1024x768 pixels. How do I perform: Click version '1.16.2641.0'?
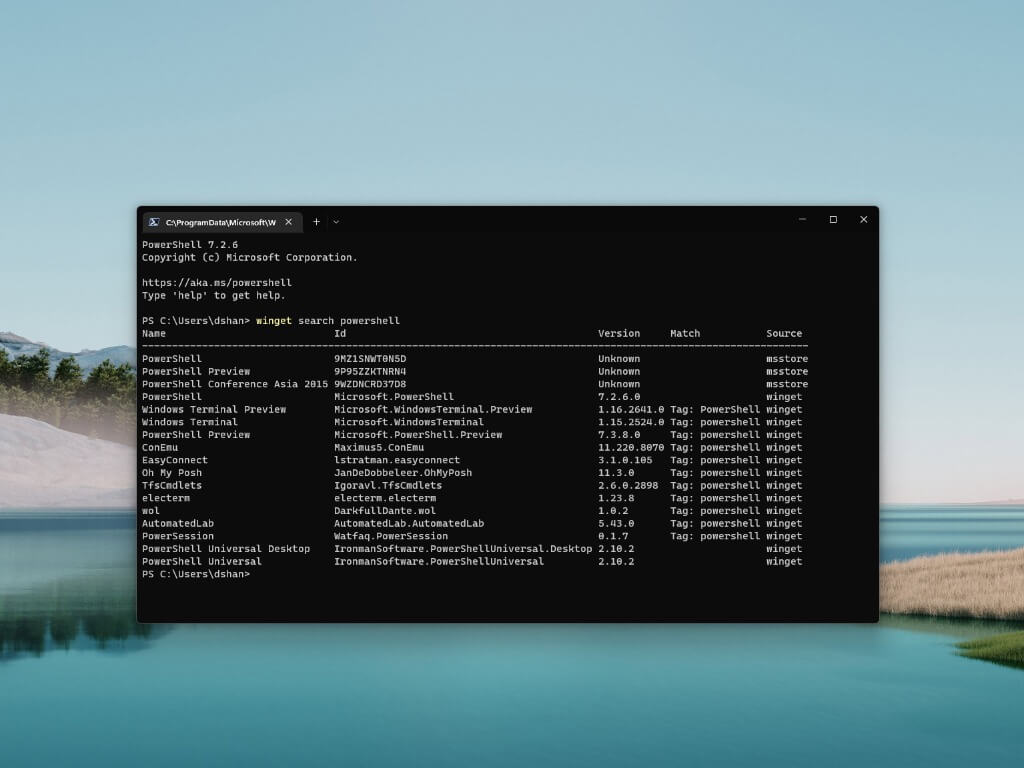coord(631,409)
